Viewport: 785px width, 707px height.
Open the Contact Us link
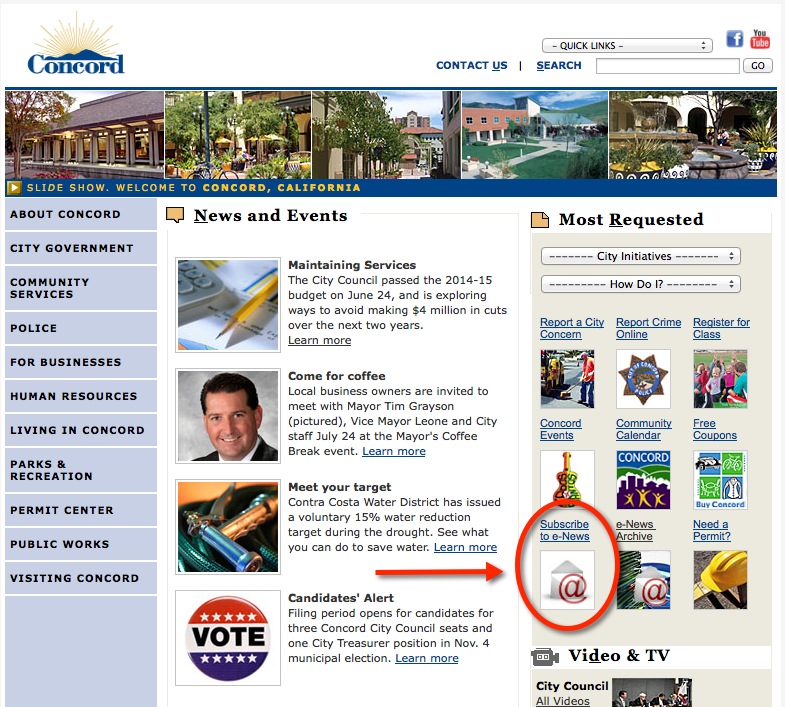click(x=472, y=66)
